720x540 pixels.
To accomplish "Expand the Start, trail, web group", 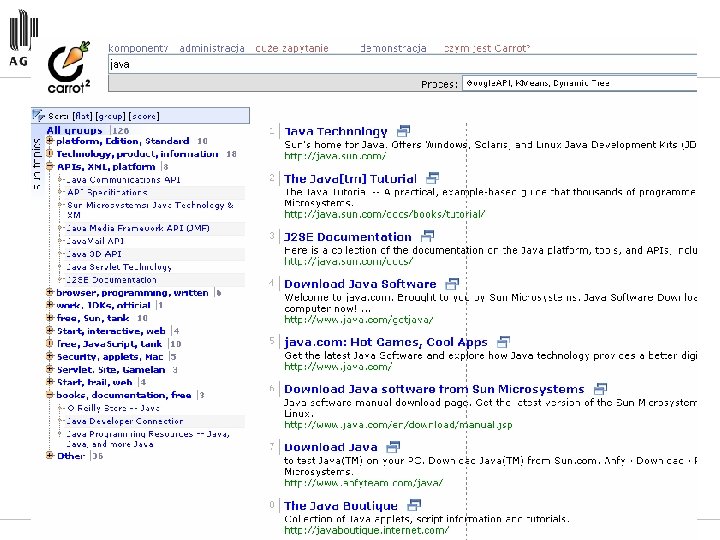I will tap(50, 382).
